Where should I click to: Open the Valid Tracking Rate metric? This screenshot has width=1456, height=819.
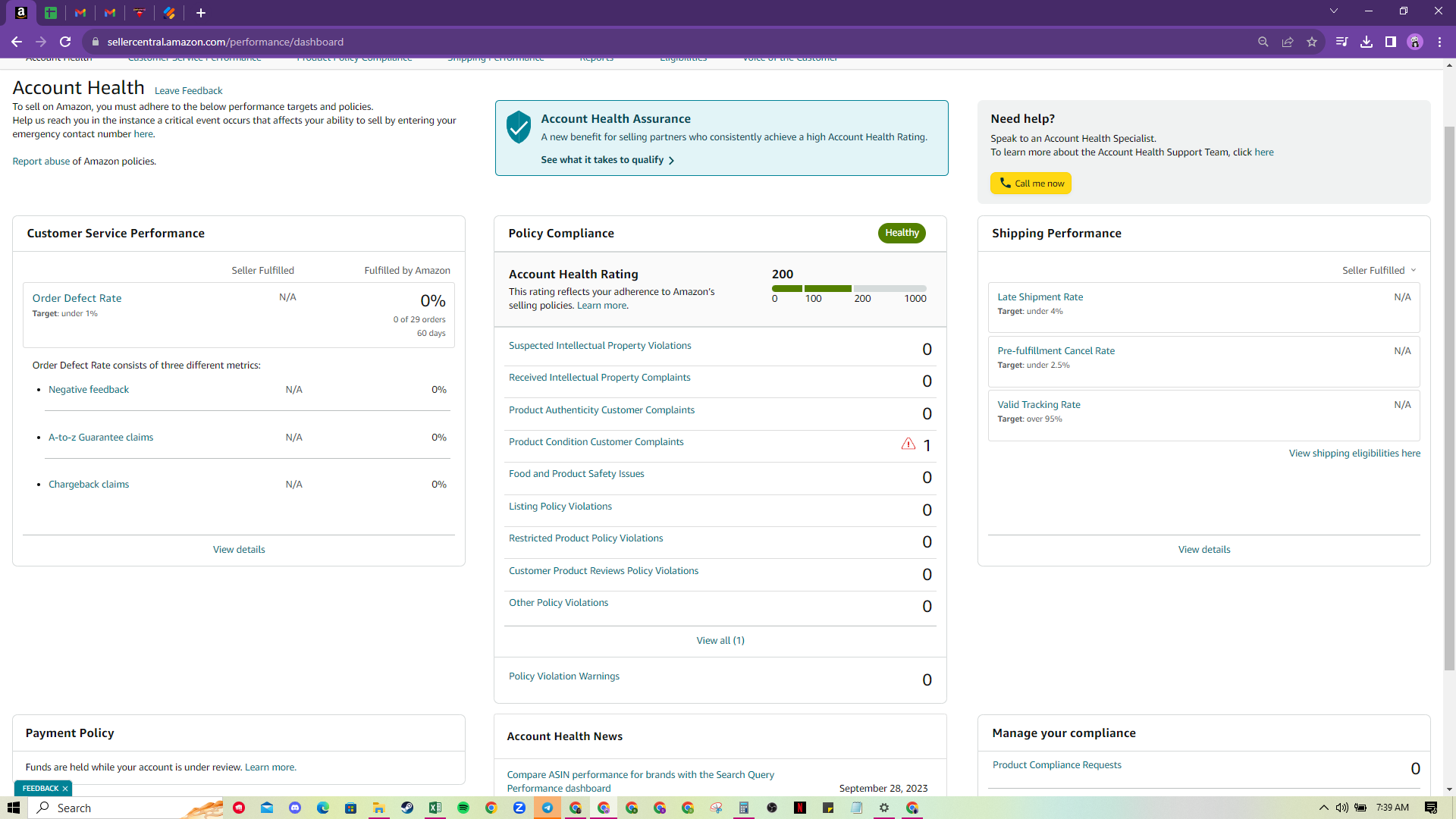1039,405
